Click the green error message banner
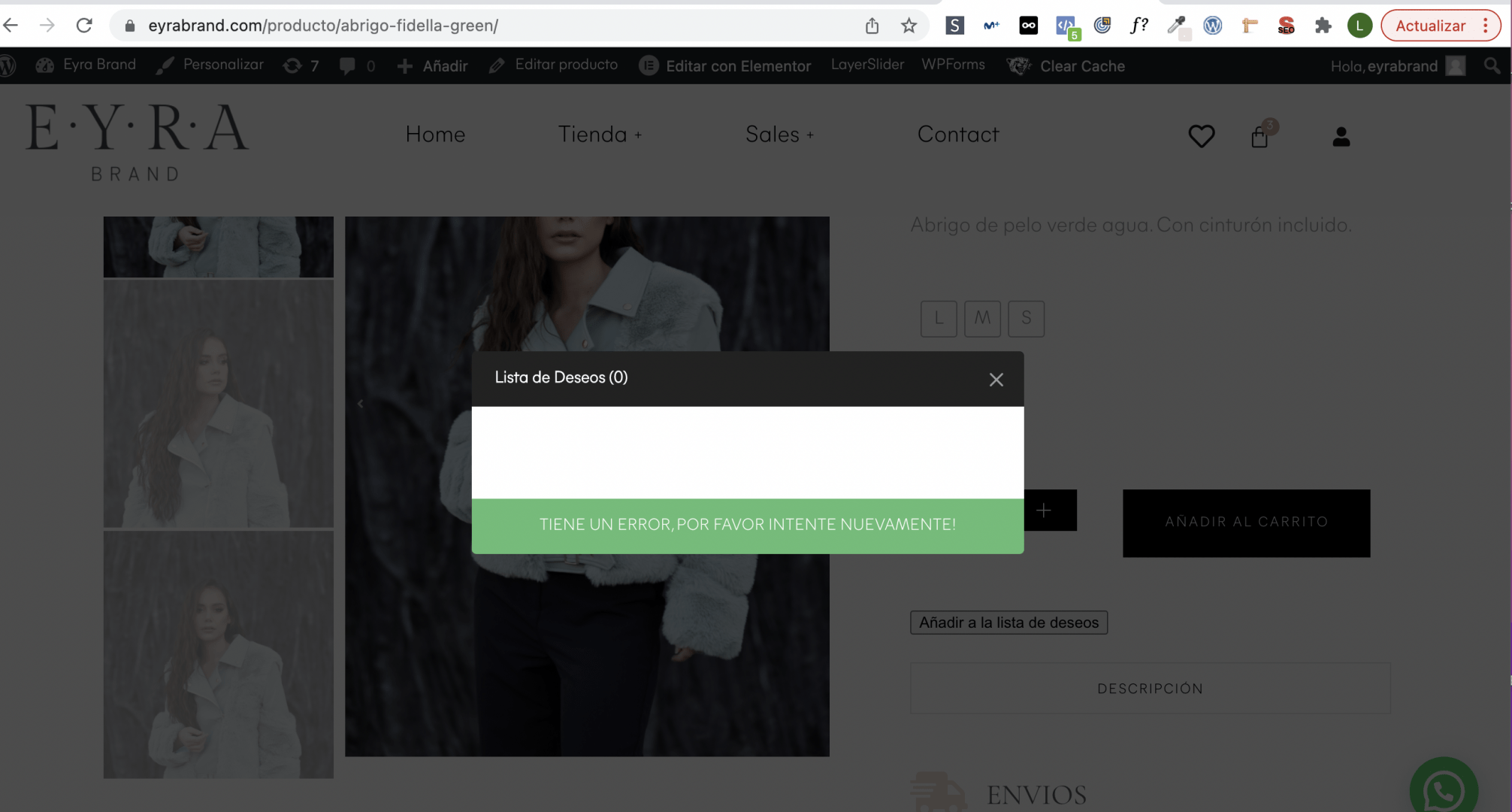 pos(747,525)
